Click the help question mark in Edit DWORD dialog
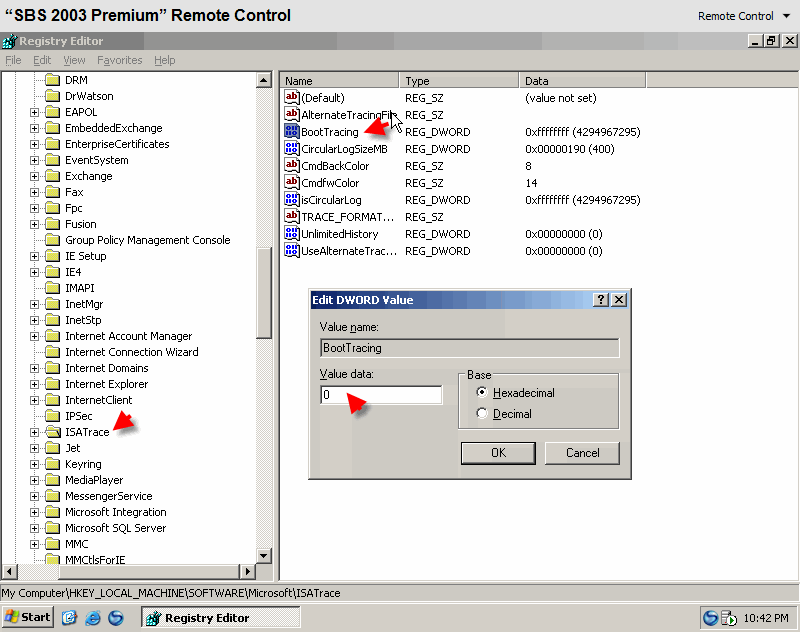 [601, 299]
